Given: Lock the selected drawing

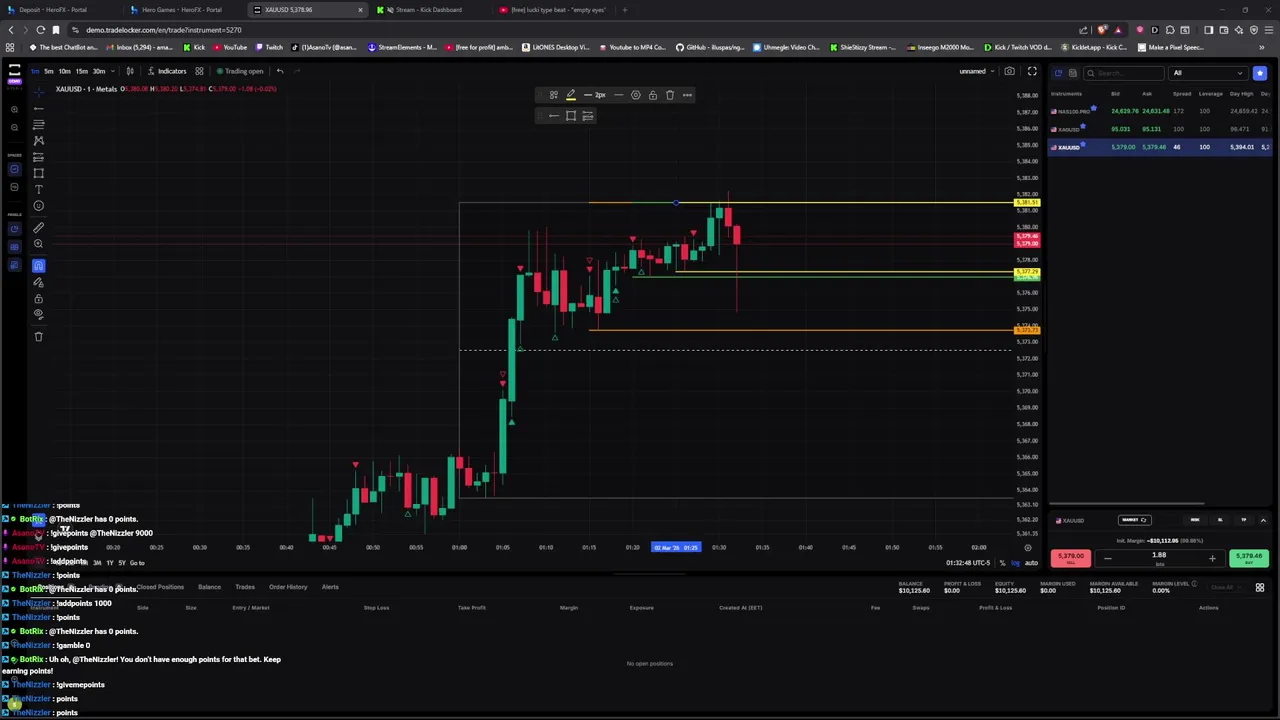Looking at the screenshot, I should coord(653,95).
